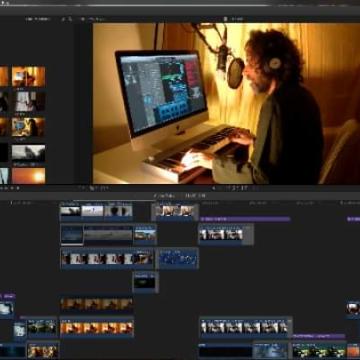360x360 pixels.
Task: Select the long purple title bar in the timeline
Action: pos(245,219)
